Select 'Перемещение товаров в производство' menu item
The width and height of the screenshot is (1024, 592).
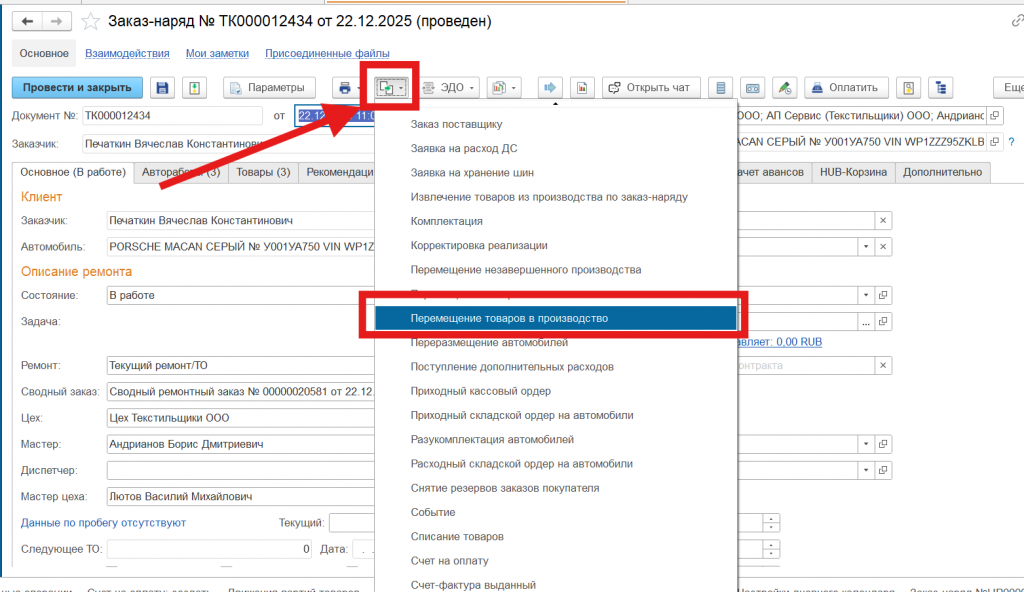(x=509, y=318)
